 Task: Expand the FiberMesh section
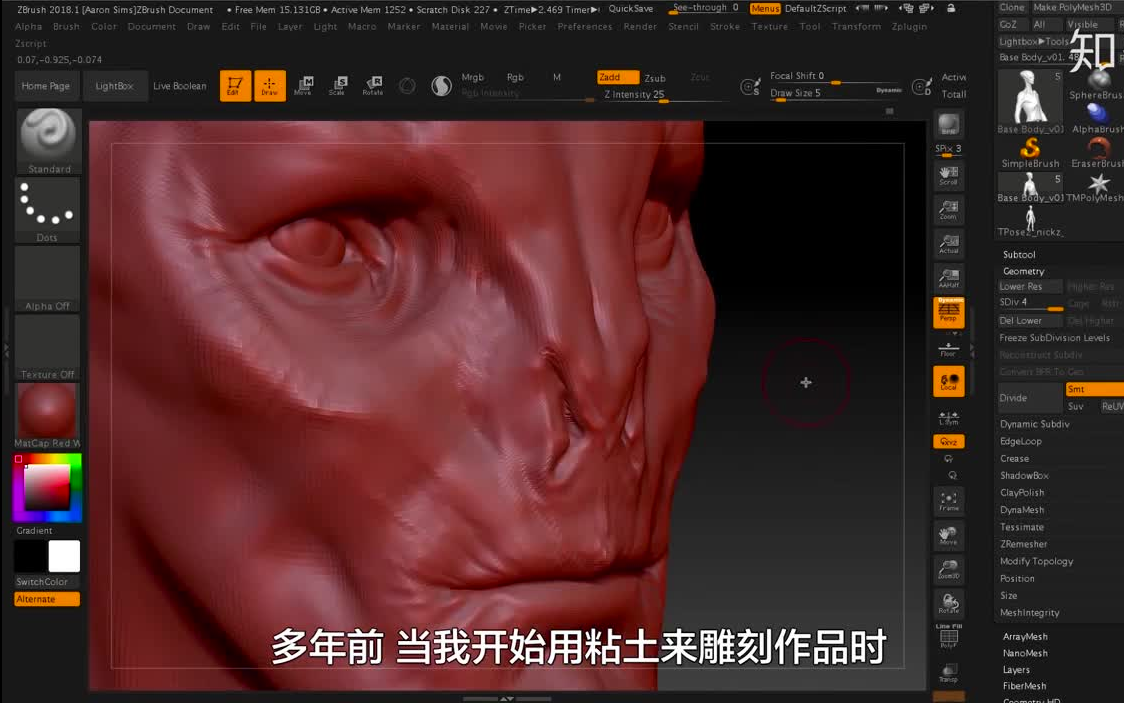coord(1028,686)
